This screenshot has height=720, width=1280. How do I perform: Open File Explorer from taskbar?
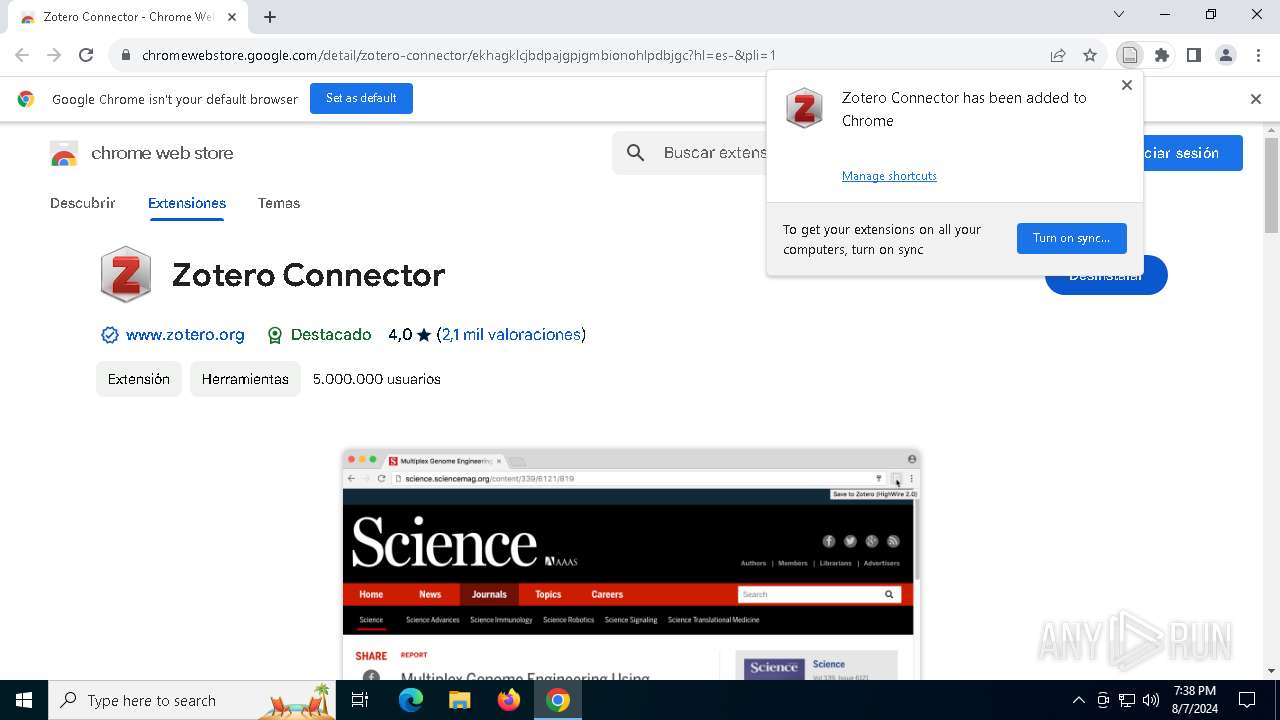[459, 700]
